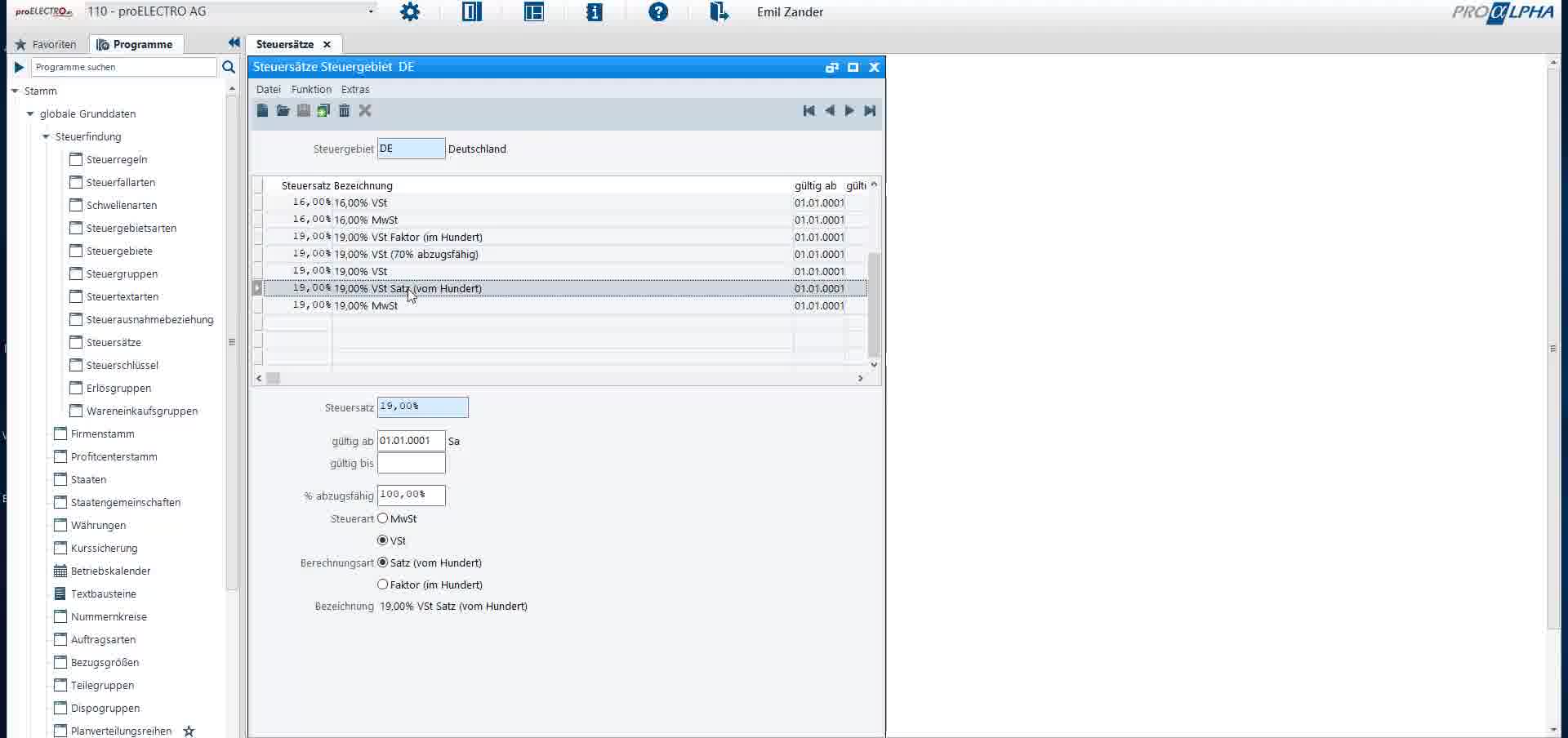1568x738 pixels.
Task: Click the open folder toolbar icon
Action: coord(283,110)
